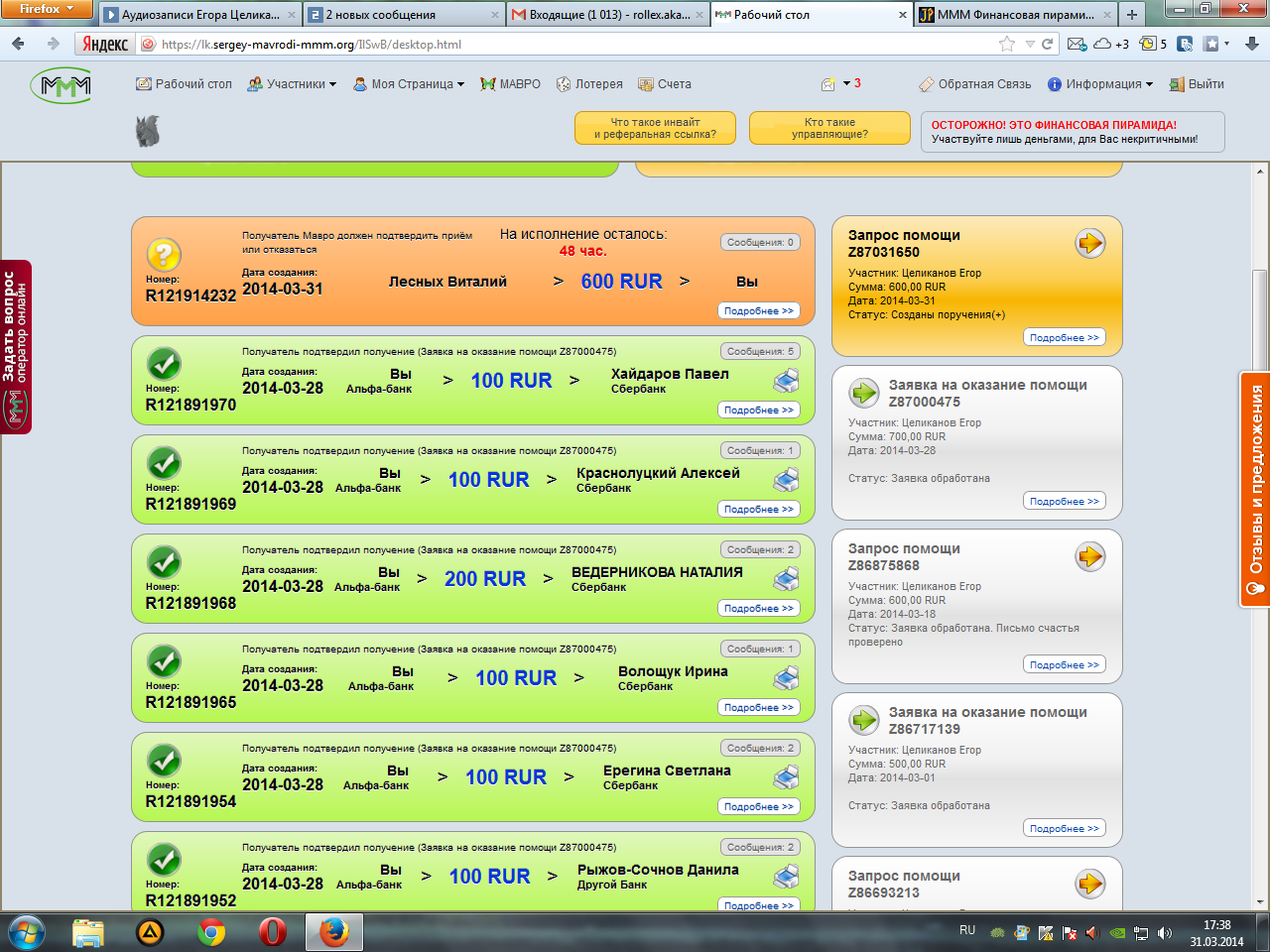1270x952 pixels.
Task: Open Opera from Windows taskbar
Action: click(273, 932)
